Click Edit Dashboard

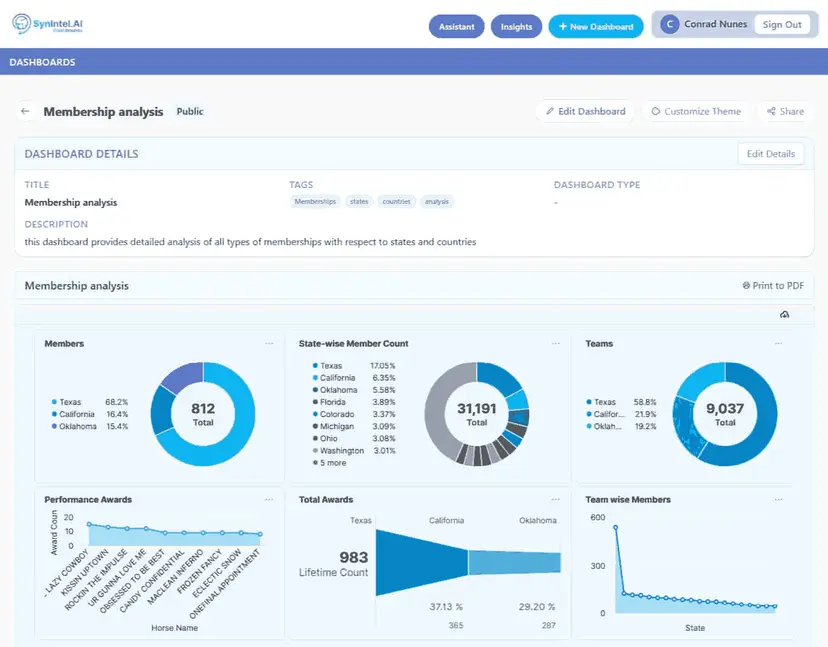(586, 111)
